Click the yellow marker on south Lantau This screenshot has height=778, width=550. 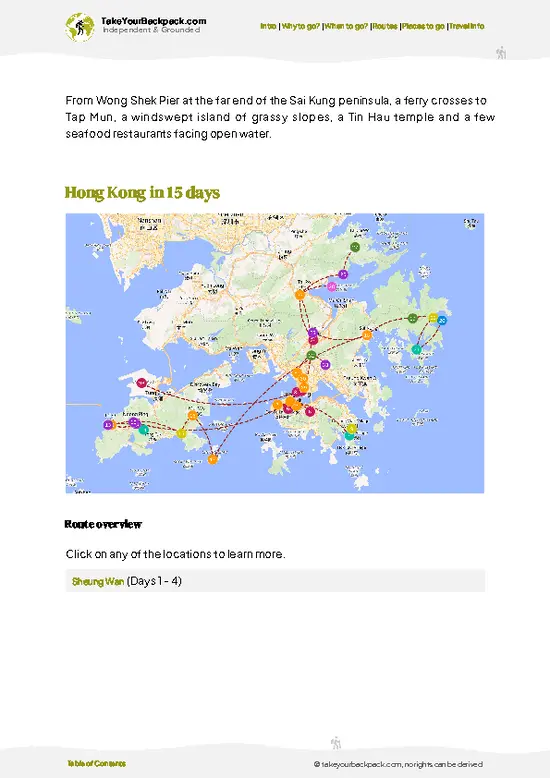click(181, 434)
